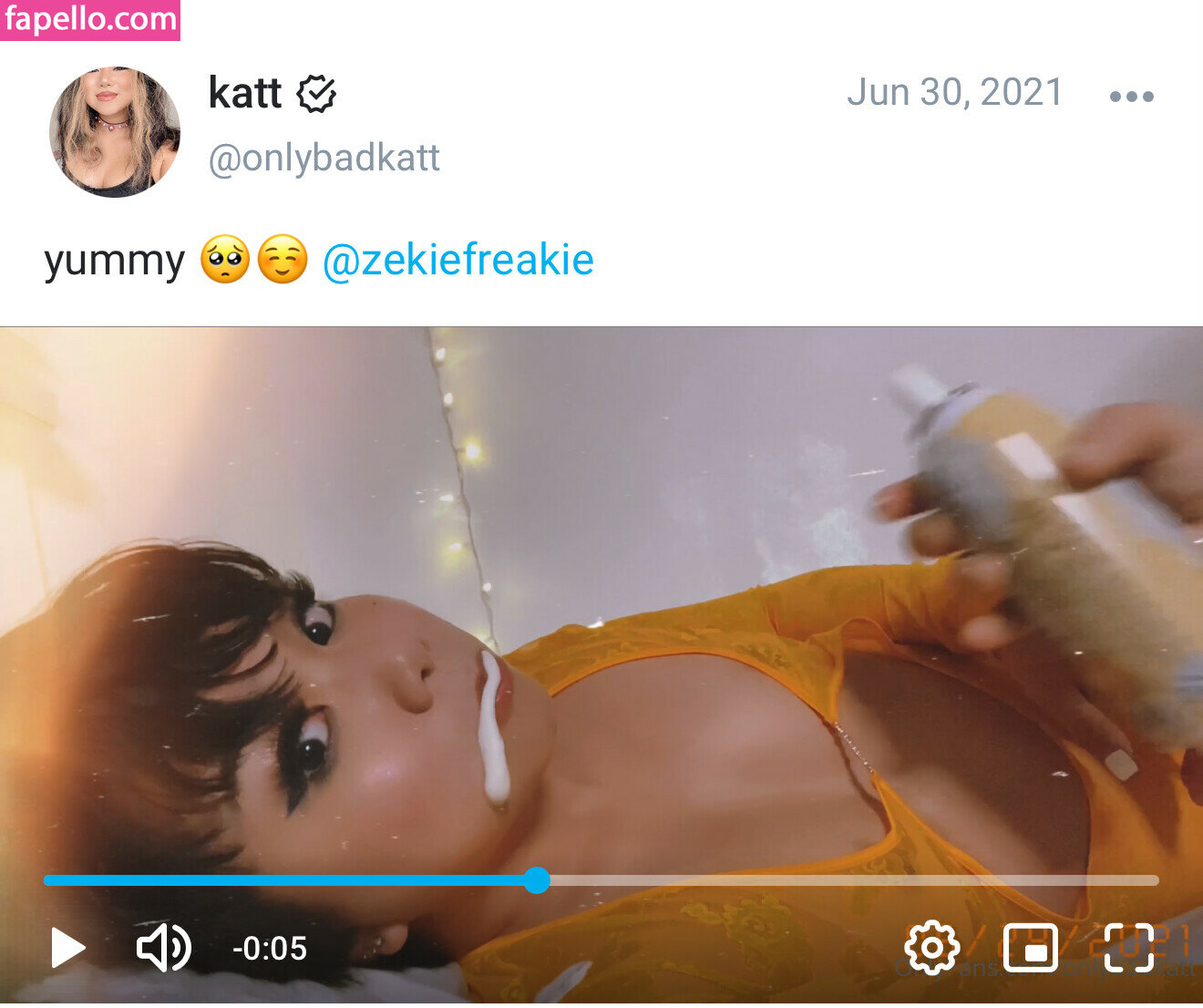Click the display name katt
This screenshot has height=1008, width=1203.
(x=245, y=93)
